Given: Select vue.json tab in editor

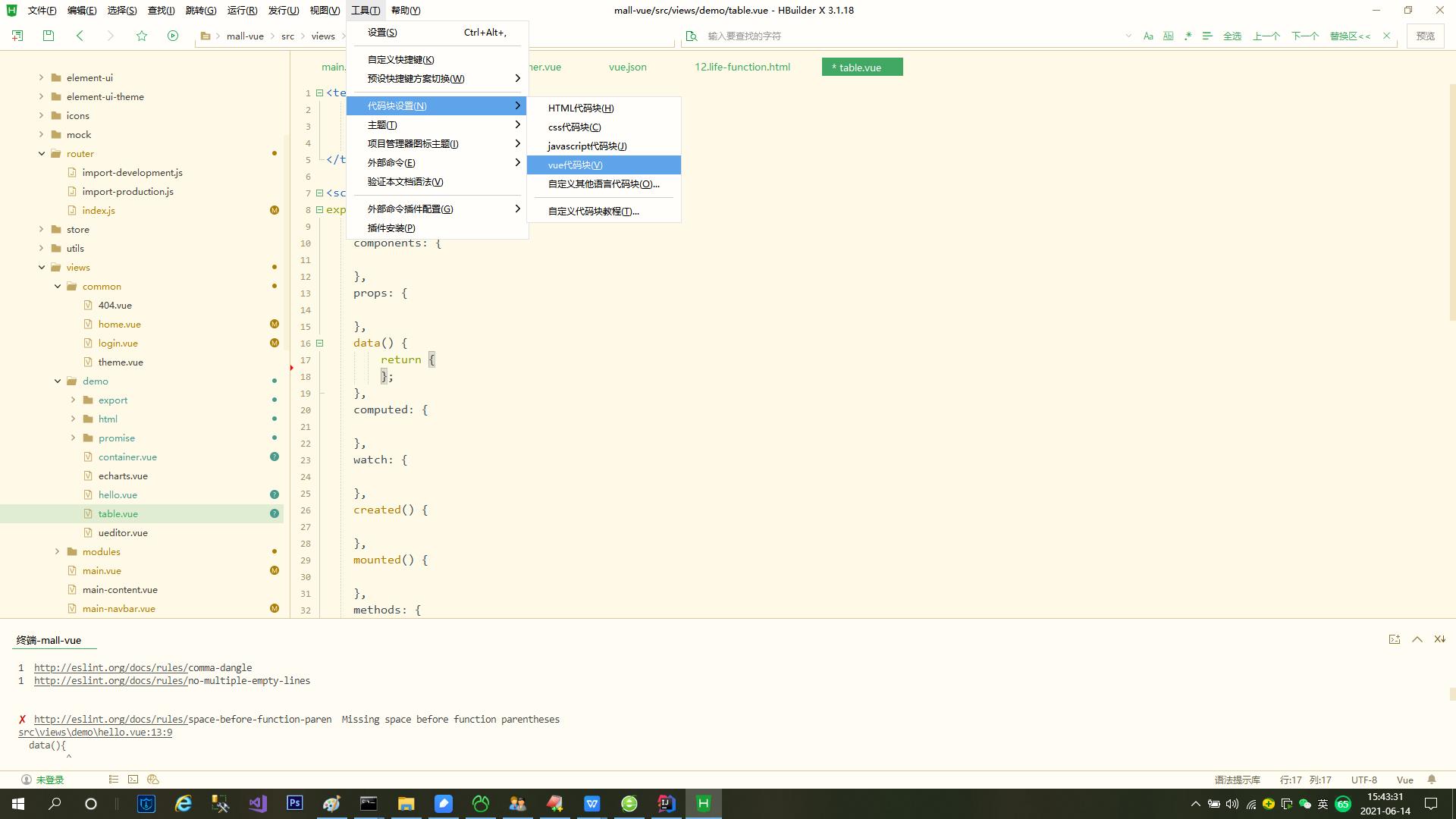Looking at the screenshot, I should click(x=628, y=67).
